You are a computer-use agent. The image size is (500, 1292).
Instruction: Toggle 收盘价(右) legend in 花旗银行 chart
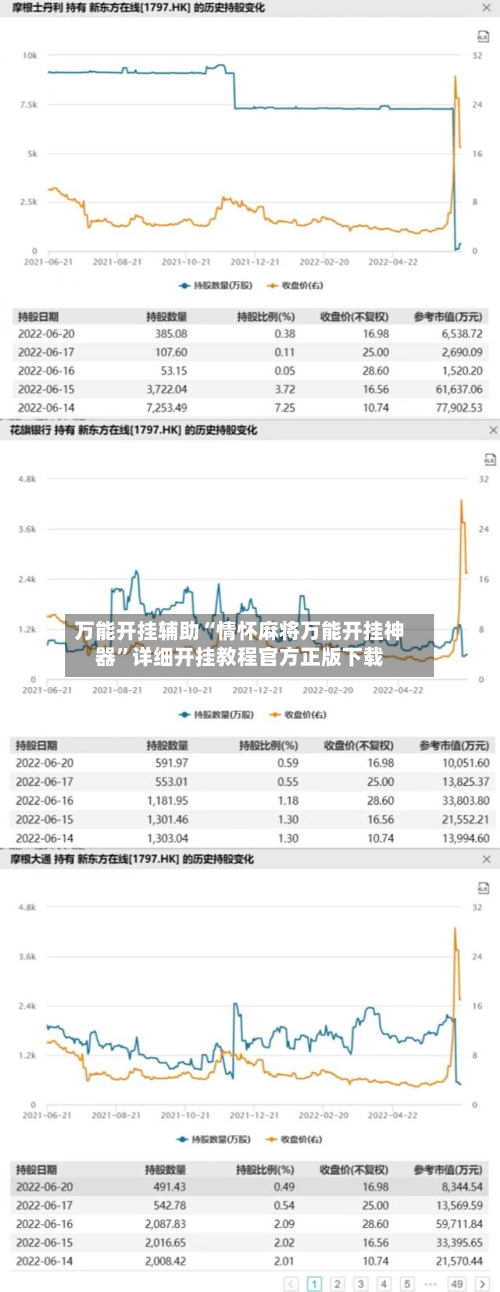tap(297, 714)
